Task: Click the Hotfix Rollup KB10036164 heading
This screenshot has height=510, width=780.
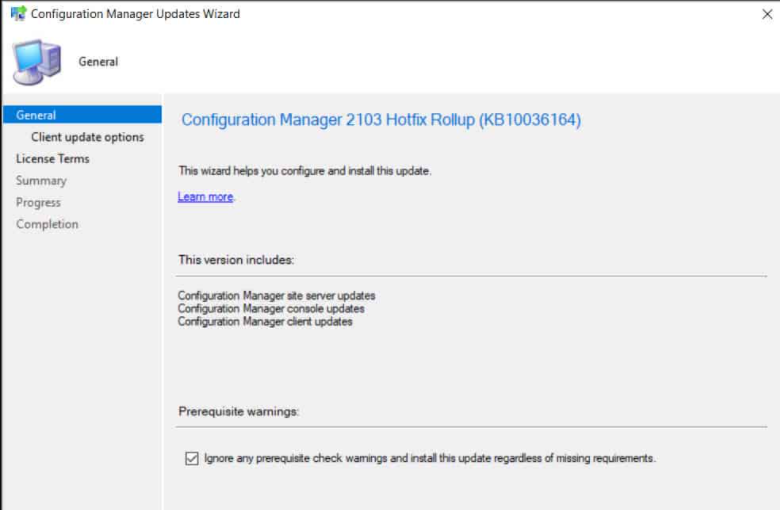Action: (381, 120)
